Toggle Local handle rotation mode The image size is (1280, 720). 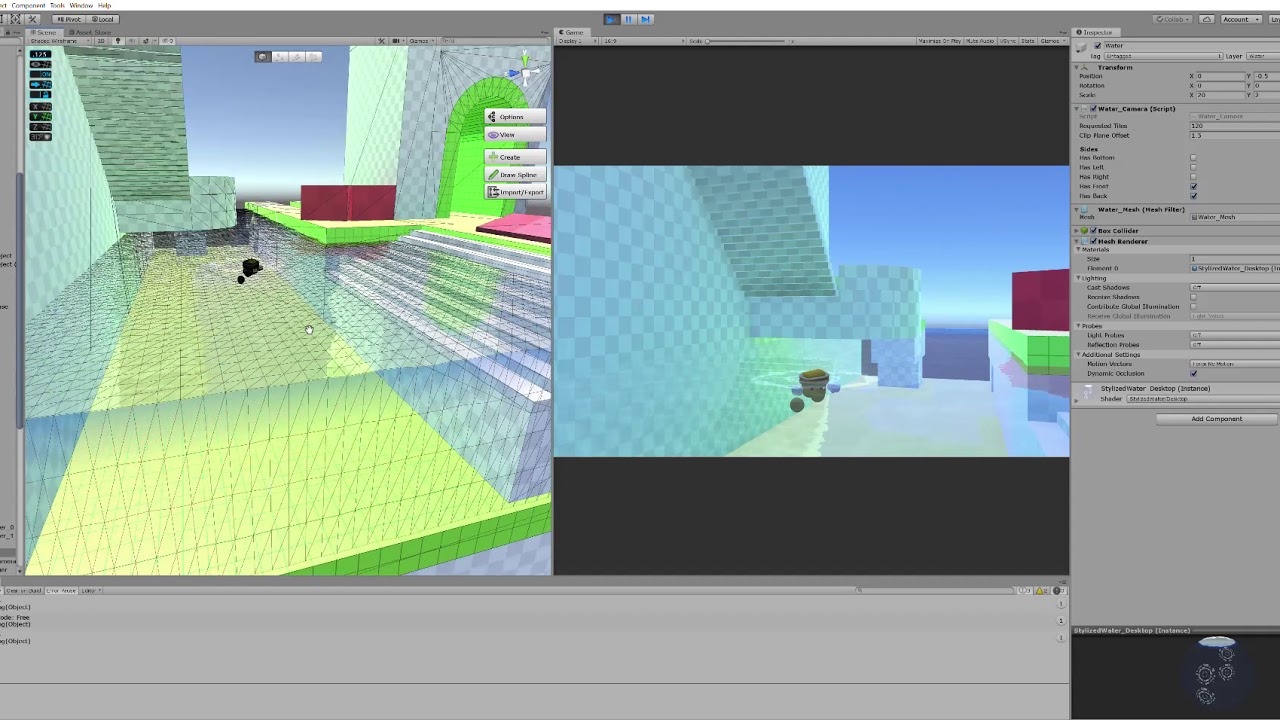(x=102, y=19)
